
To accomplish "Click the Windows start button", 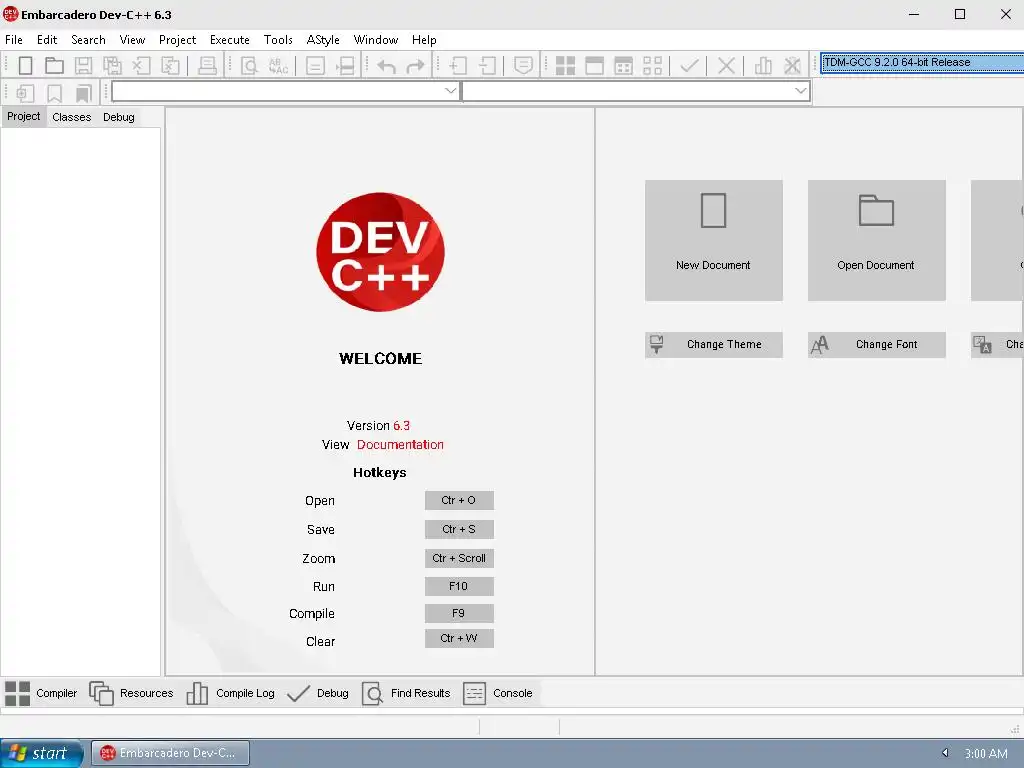I will point(42,753).
